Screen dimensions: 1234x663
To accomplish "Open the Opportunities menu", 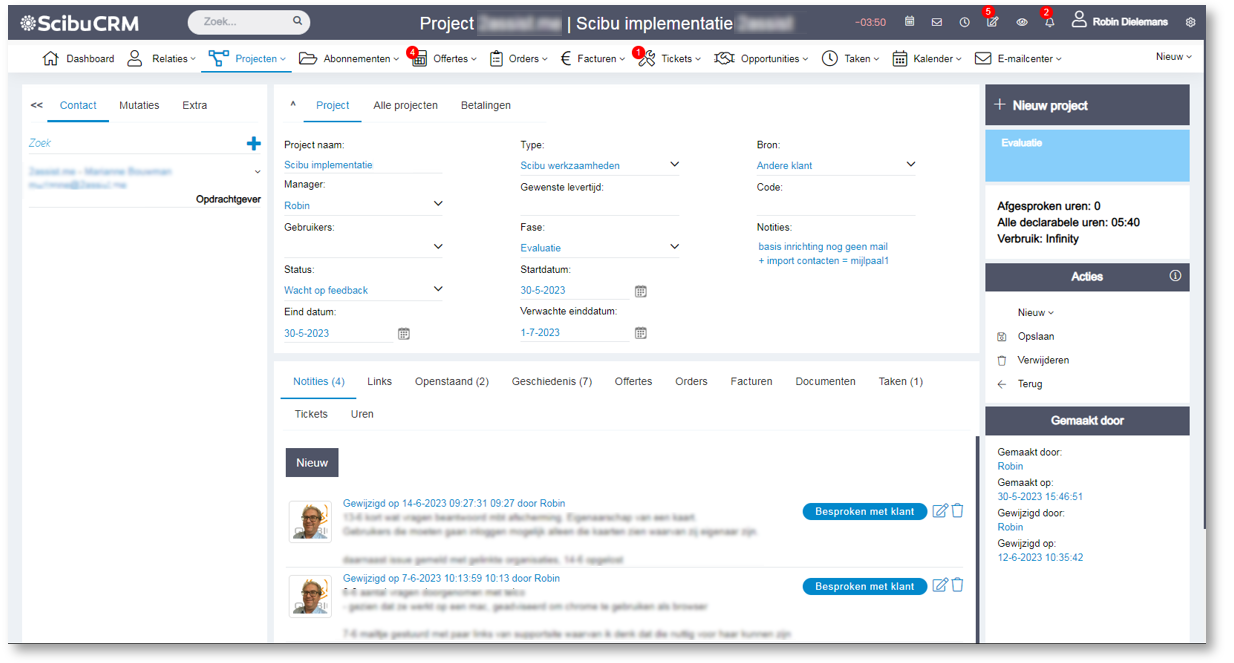I will click(x=763, y=59).
